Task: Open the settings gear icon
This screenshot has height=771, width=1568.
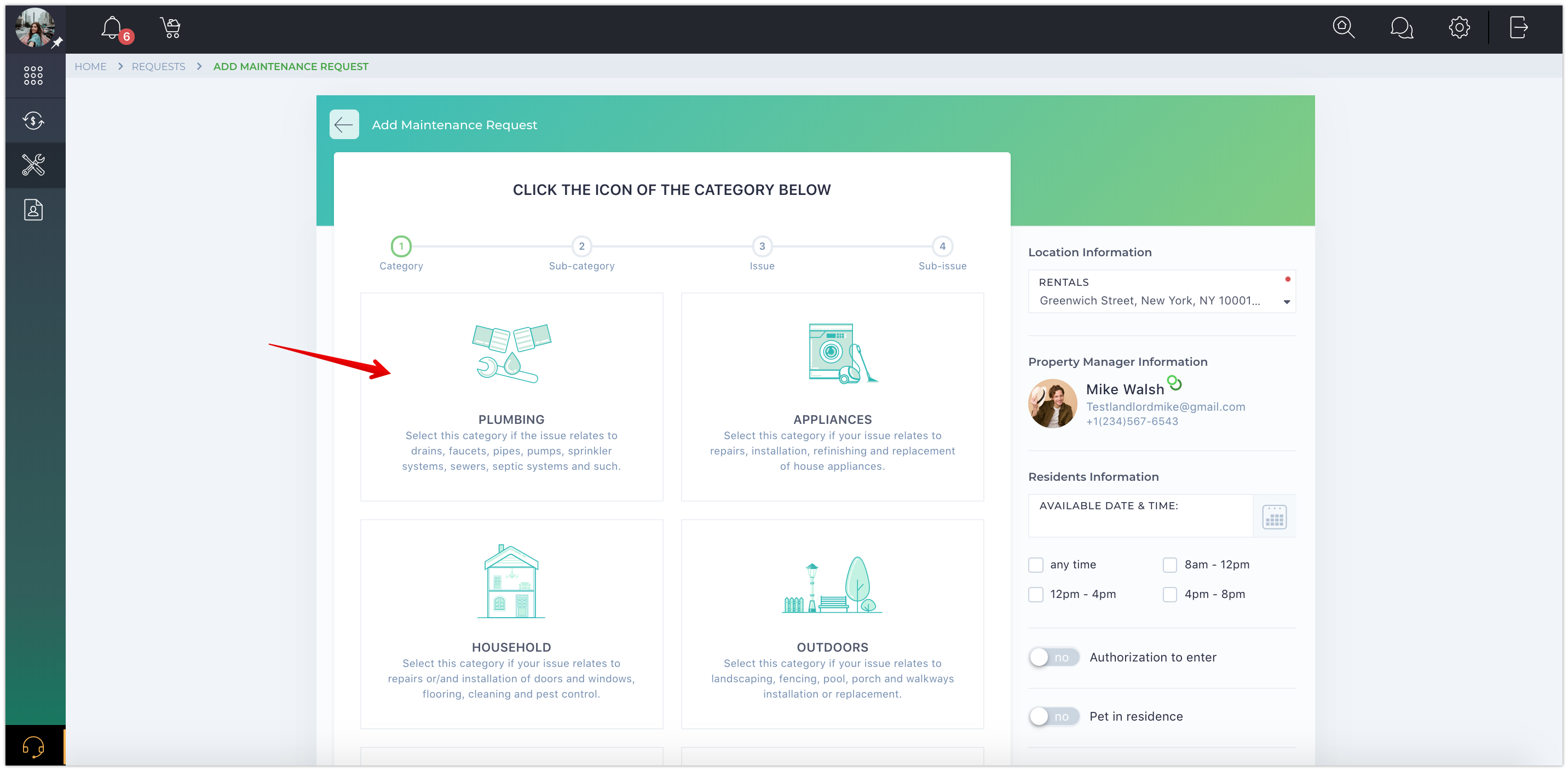Action: [x=1459, y=27]
